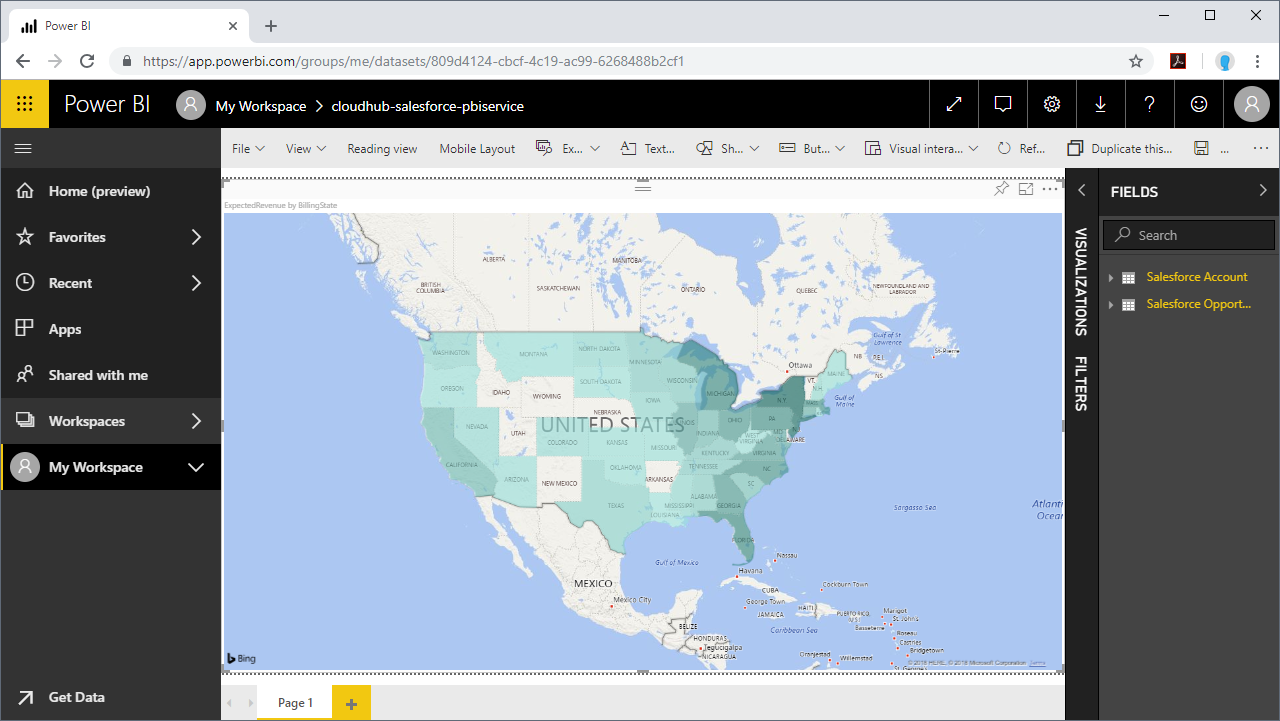
Task: Open the Filters pane
Action: (1081, 383)
